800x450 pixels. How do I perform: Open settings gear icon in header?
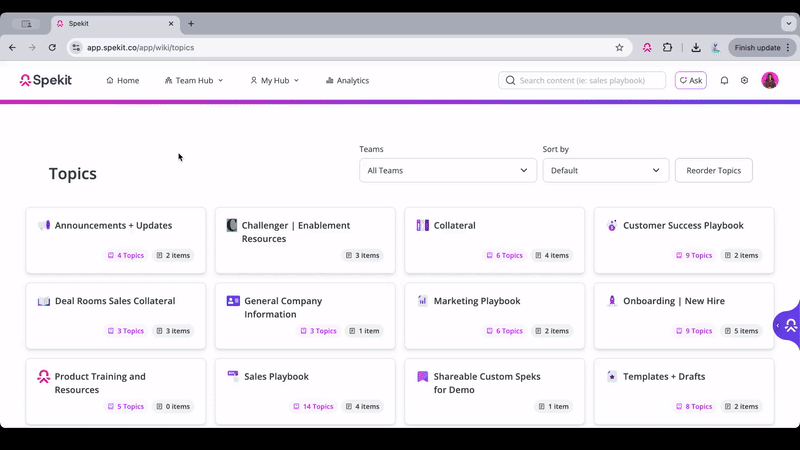coord(744,80)
